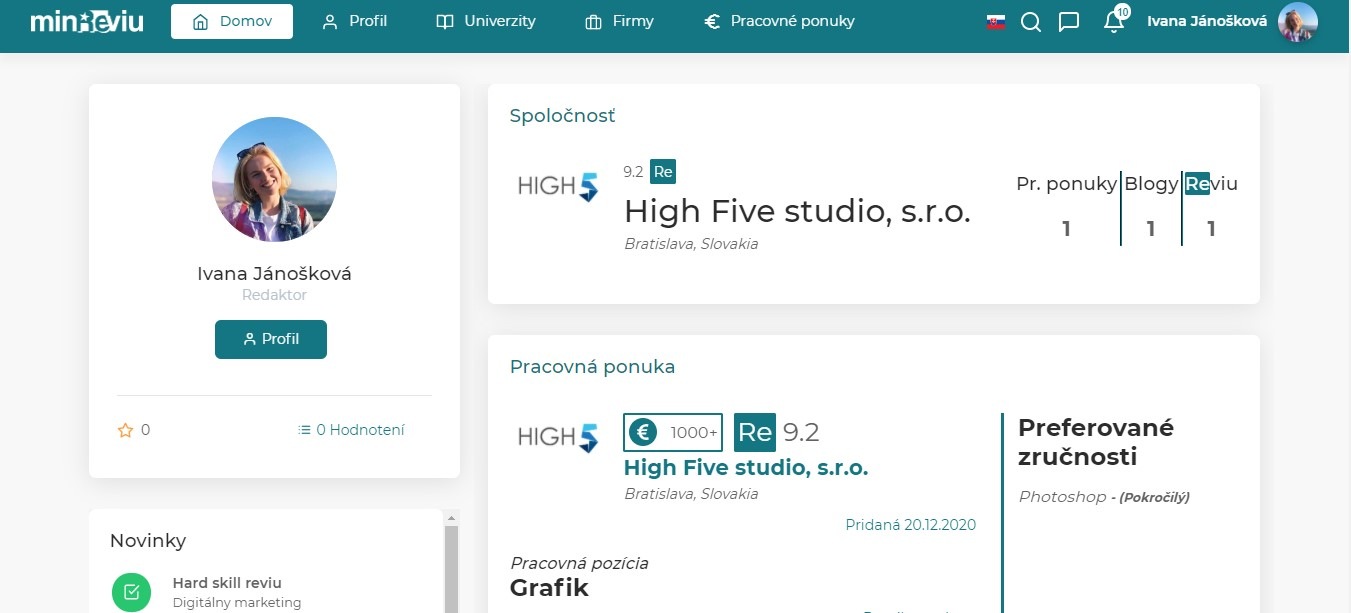Click the green Hard skill reviu icon
1351x613 pixels.
click(x=131, y=592)
